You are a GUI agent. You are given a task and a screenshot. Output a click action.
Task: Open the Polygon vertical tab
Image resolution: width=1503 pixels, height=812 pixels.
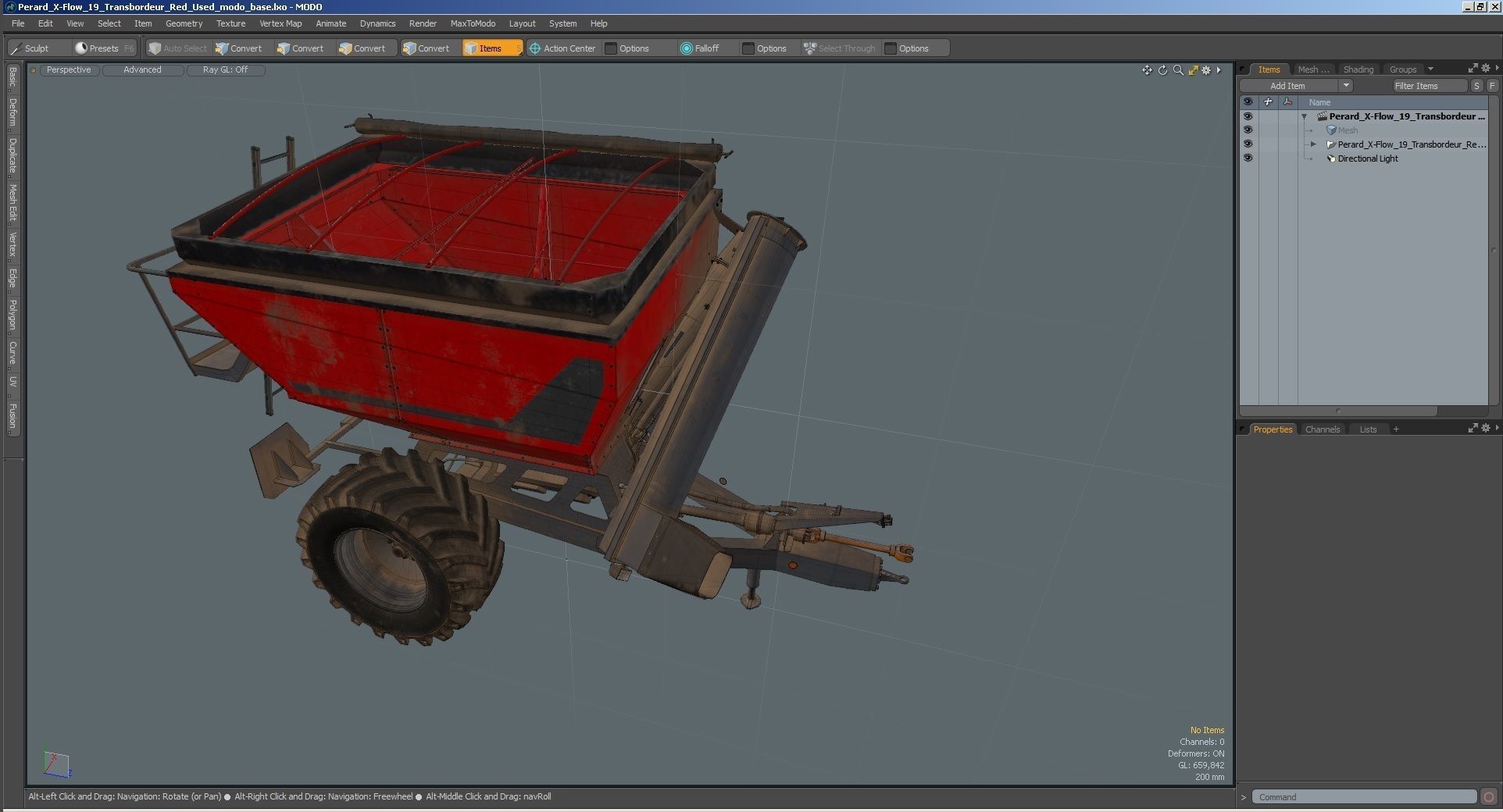coord(13,315)
